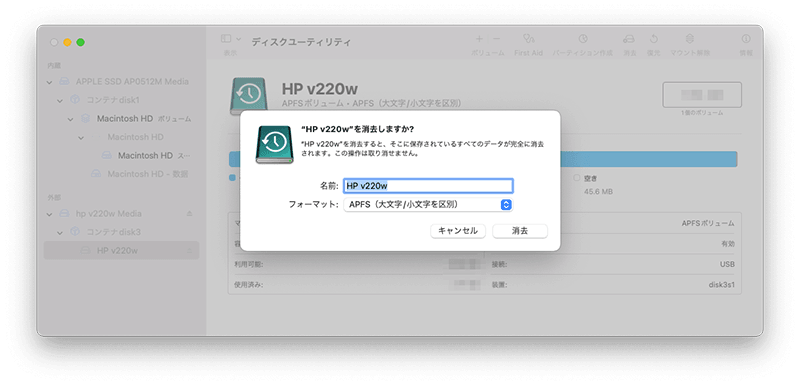
Task: Click the 消去 button in the erase dialog
Action: point(519,231)
